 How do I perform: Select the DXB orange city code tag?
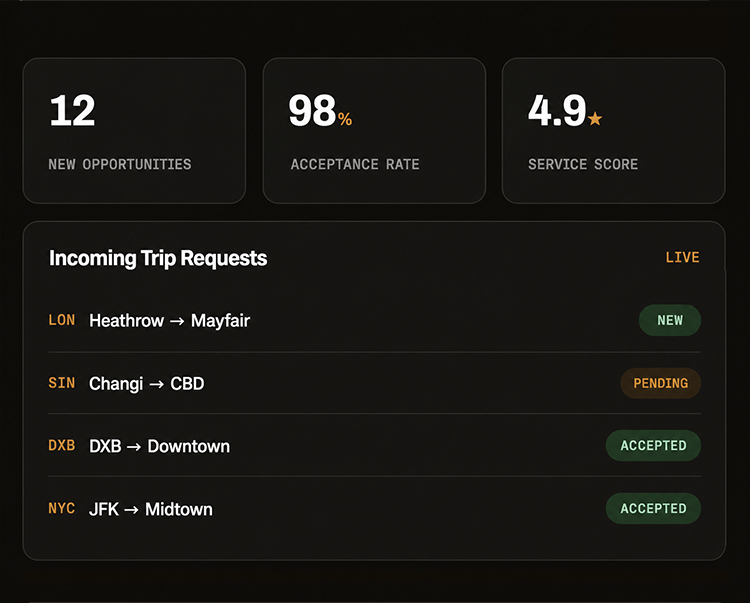click(x=62, y=446)
